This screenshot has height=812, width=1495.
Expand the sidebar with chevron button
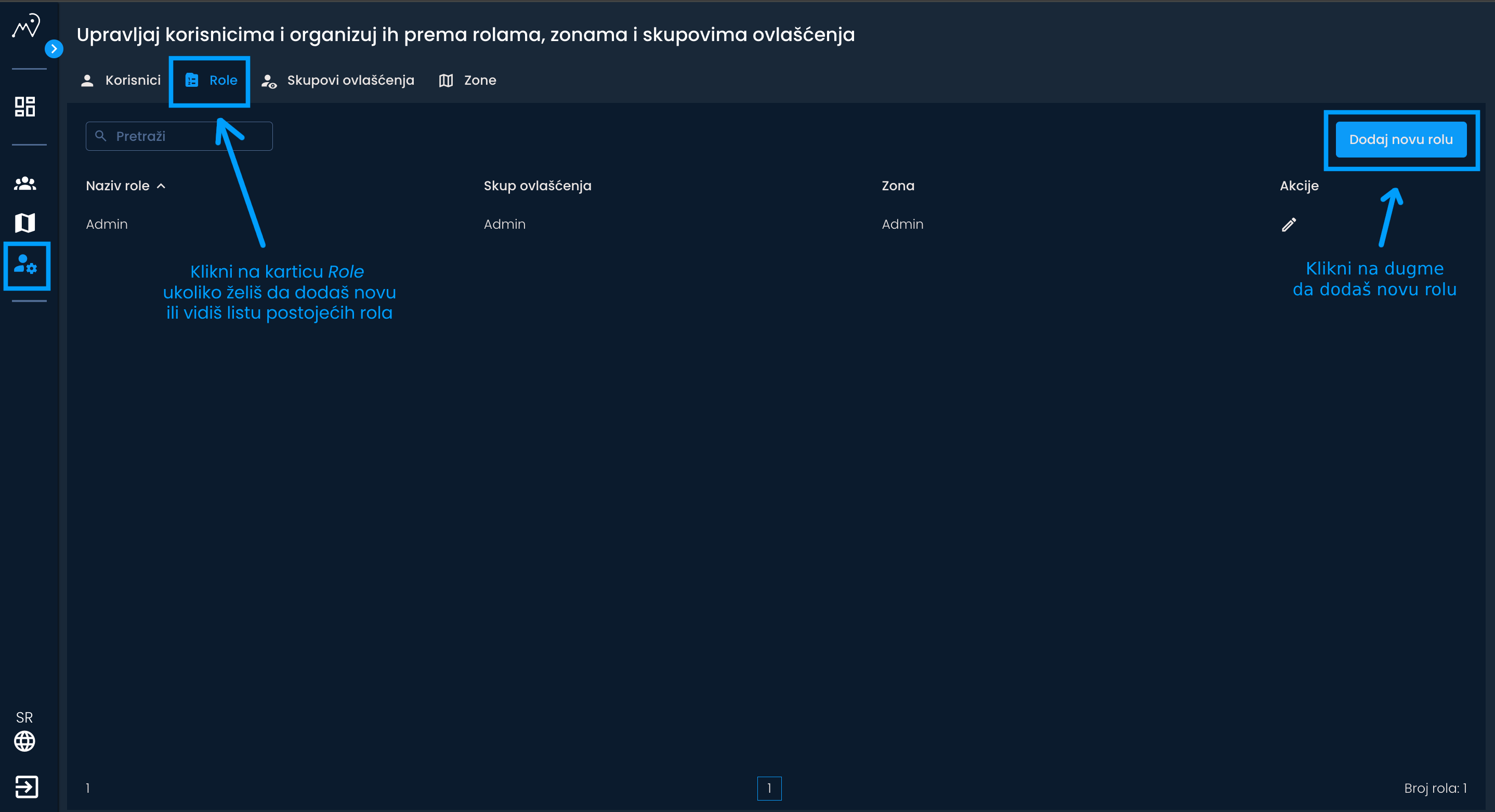[x=54, y=49]
